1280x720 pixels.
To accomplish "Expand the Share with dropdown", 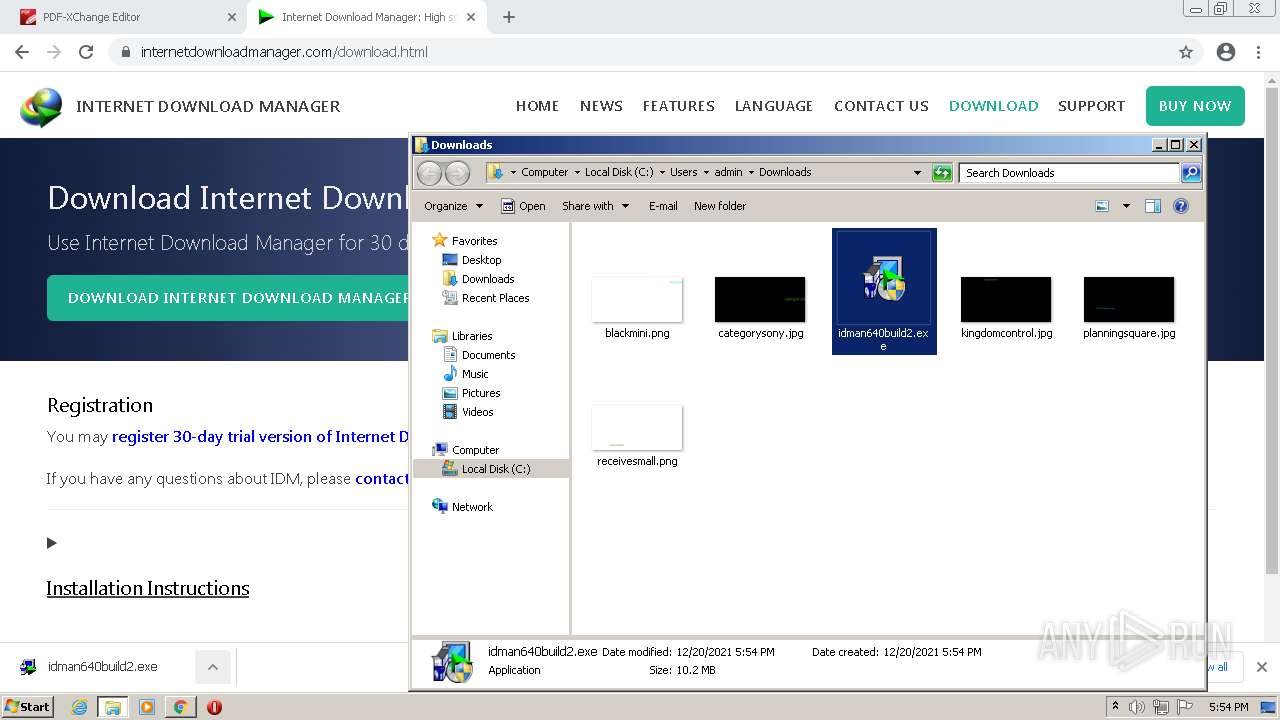I will (x=596, y=206).
